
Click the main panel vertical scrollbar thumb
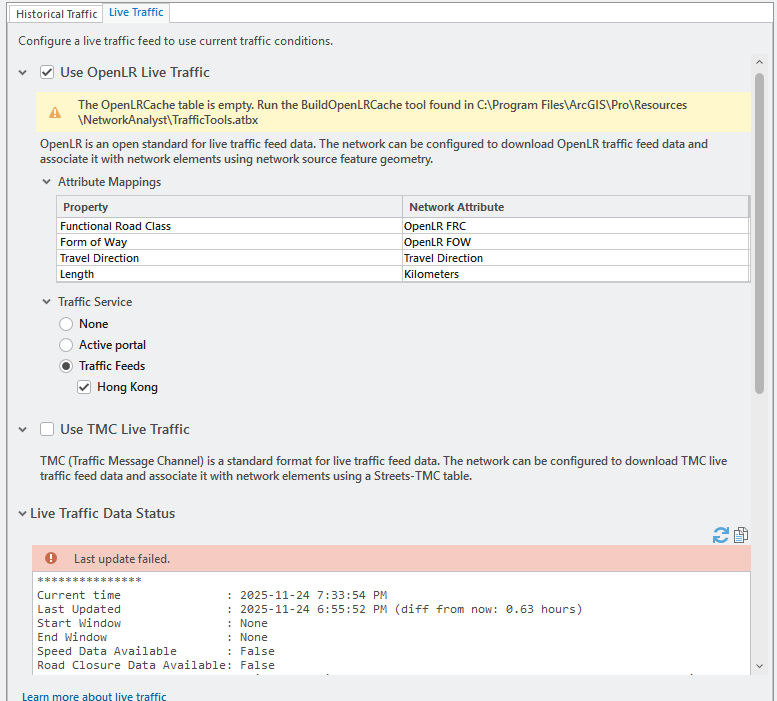(759, 233)
